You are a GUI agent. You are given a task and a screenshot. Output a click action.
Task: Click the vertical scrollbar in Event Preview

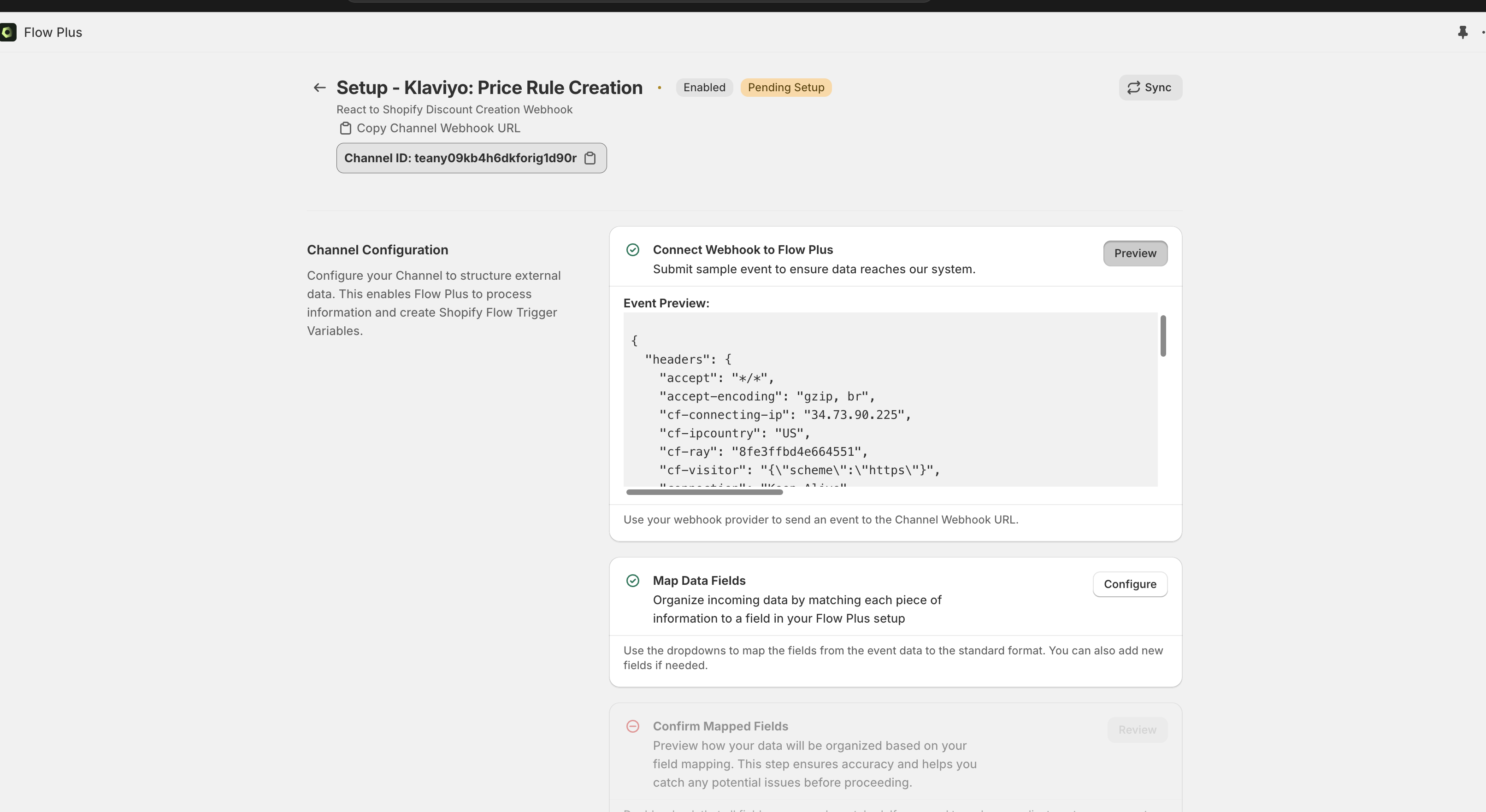click(1163, 336)
